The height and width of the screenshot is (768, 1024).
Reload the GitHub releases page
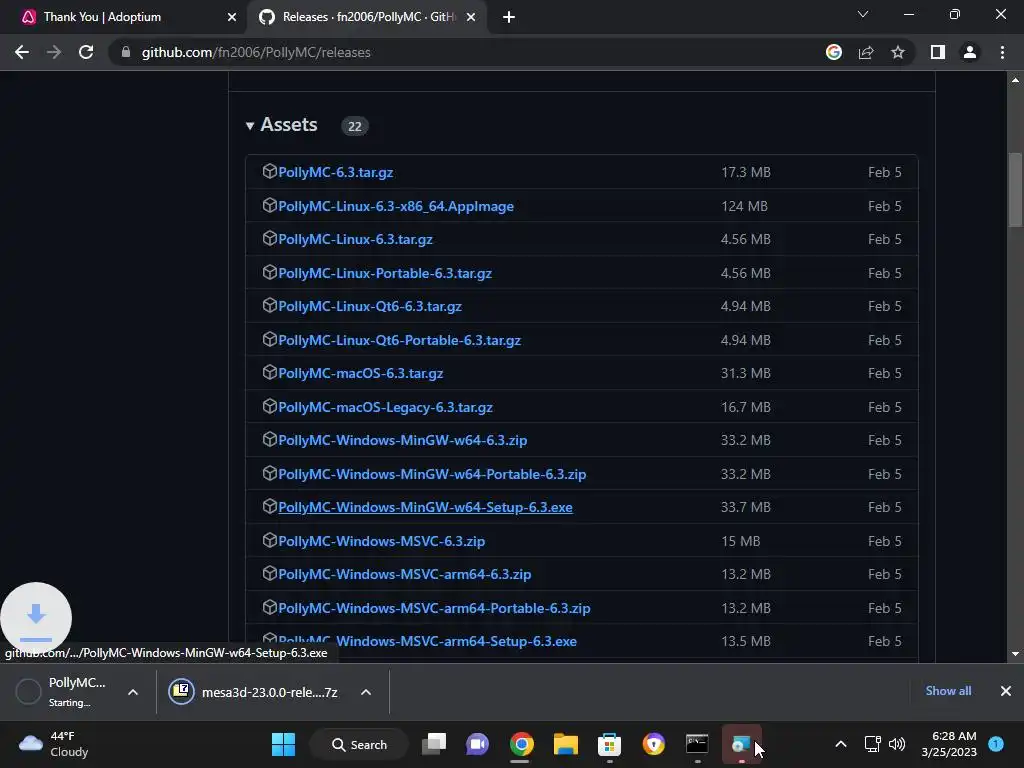(x=86, y=52)
